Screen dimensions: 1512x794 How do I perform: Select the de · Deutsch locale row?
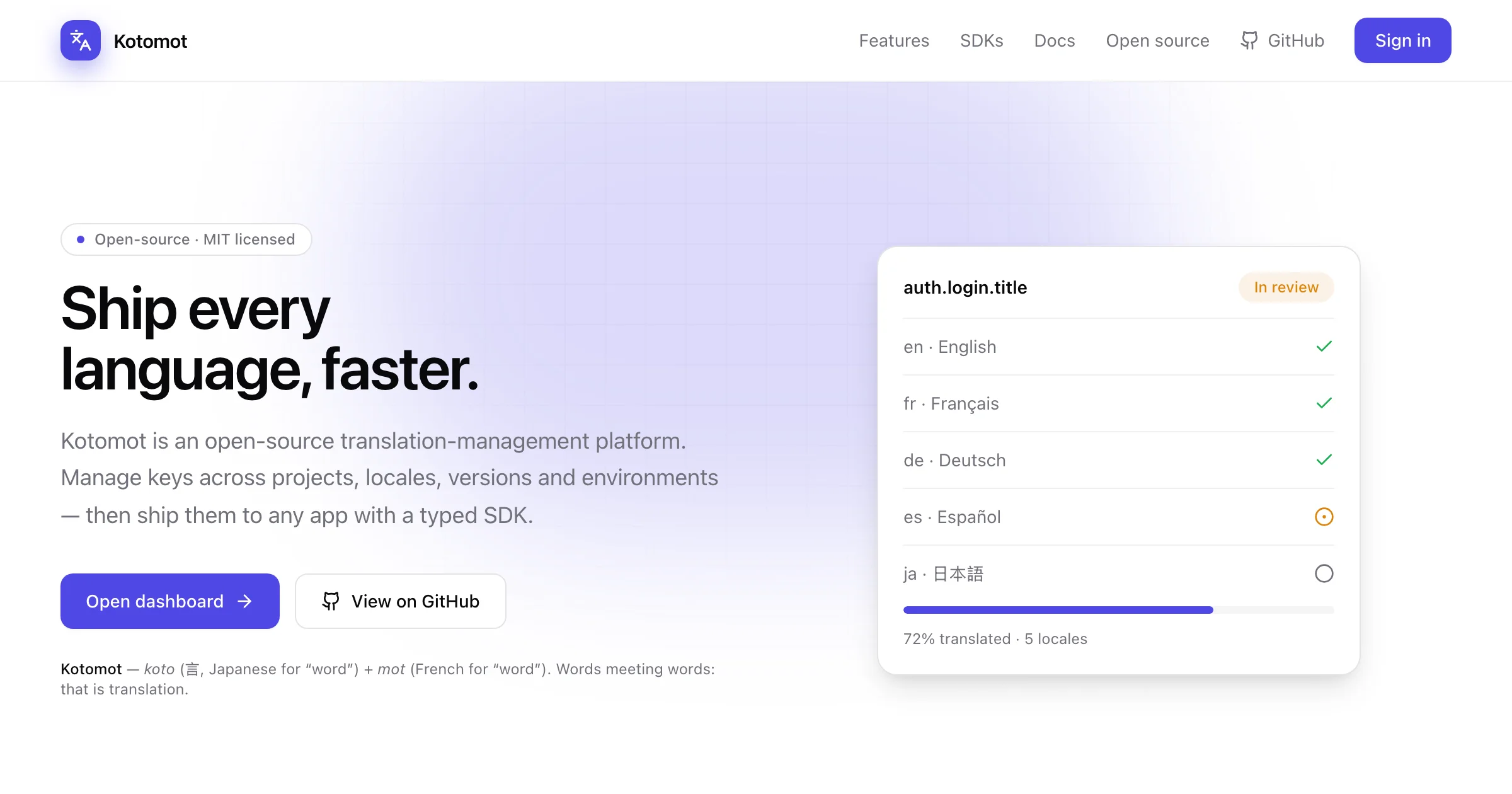[x=1119, y=460]
